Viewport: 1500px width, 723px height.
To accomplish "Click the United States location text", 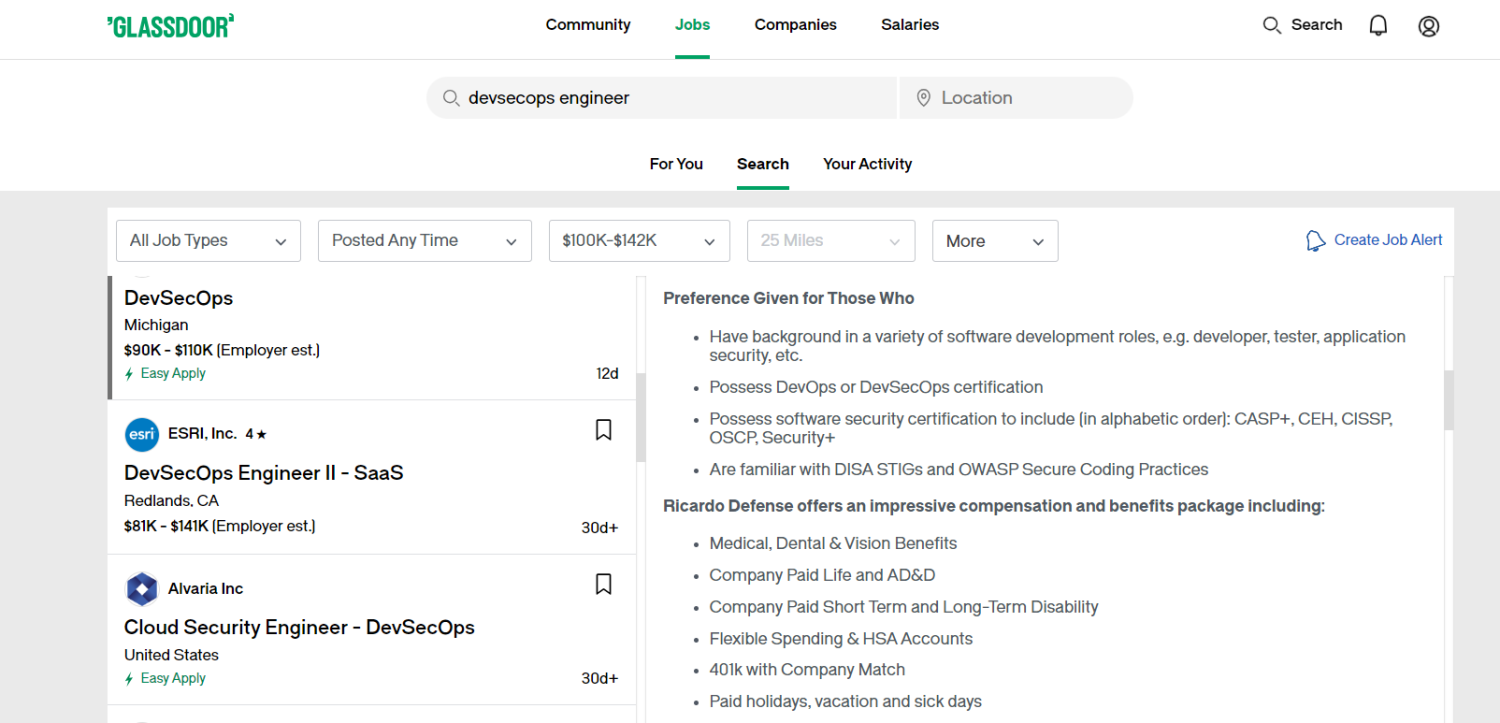I will pos(171,655).
